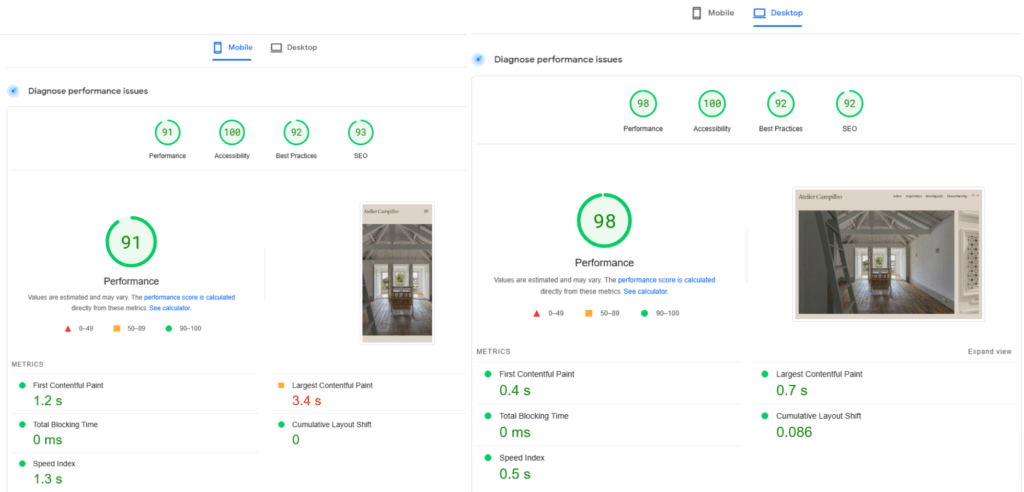The height and width of the screenshot is (492, 1024).
Task: Click green circle 90–100 legend icon in desktop report
Action: (644, 314)
